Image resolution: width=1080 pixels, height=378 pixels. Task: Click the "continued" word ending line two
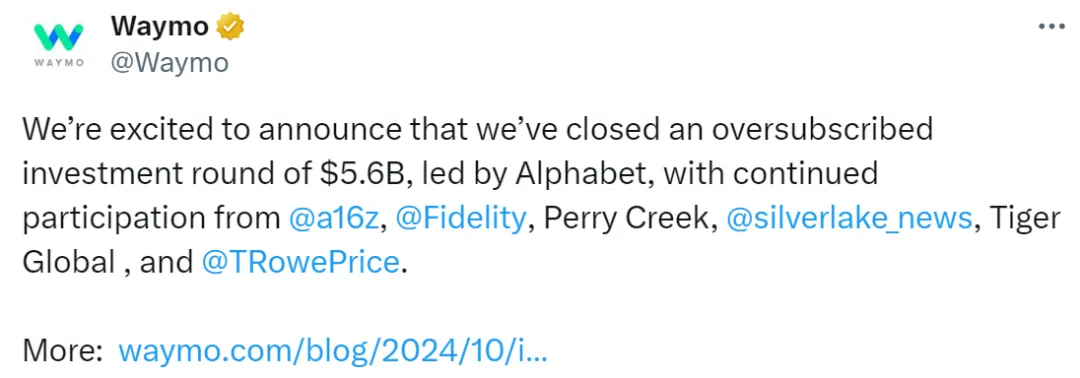pyautogui.click(x=811, y=175)
